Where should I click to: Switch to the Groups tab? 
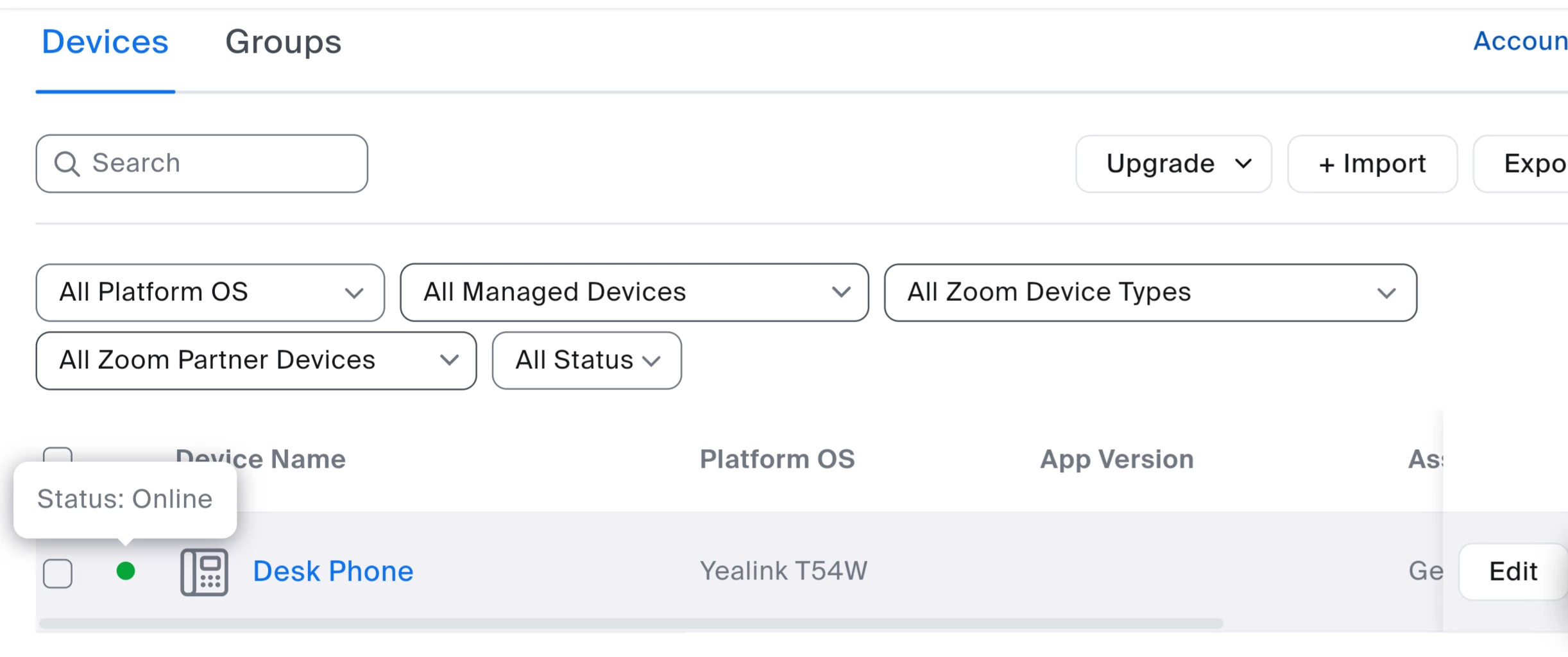pos(283,42)
